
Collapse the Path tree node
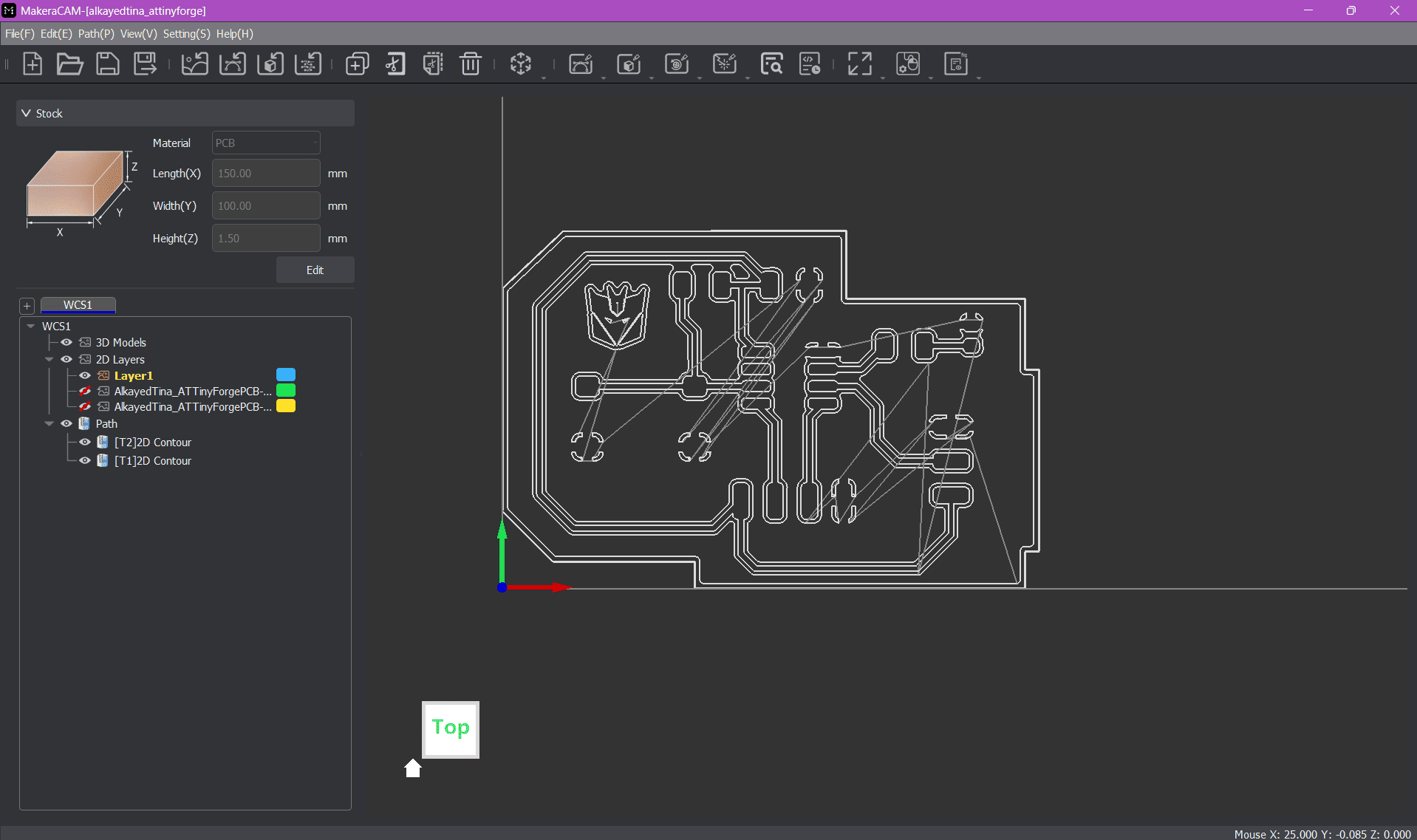pyautogui.click(x=49, y=423)
